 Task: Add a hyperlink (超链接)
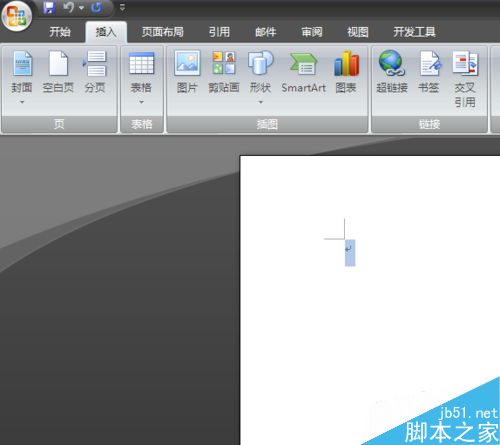coord(392,72)
